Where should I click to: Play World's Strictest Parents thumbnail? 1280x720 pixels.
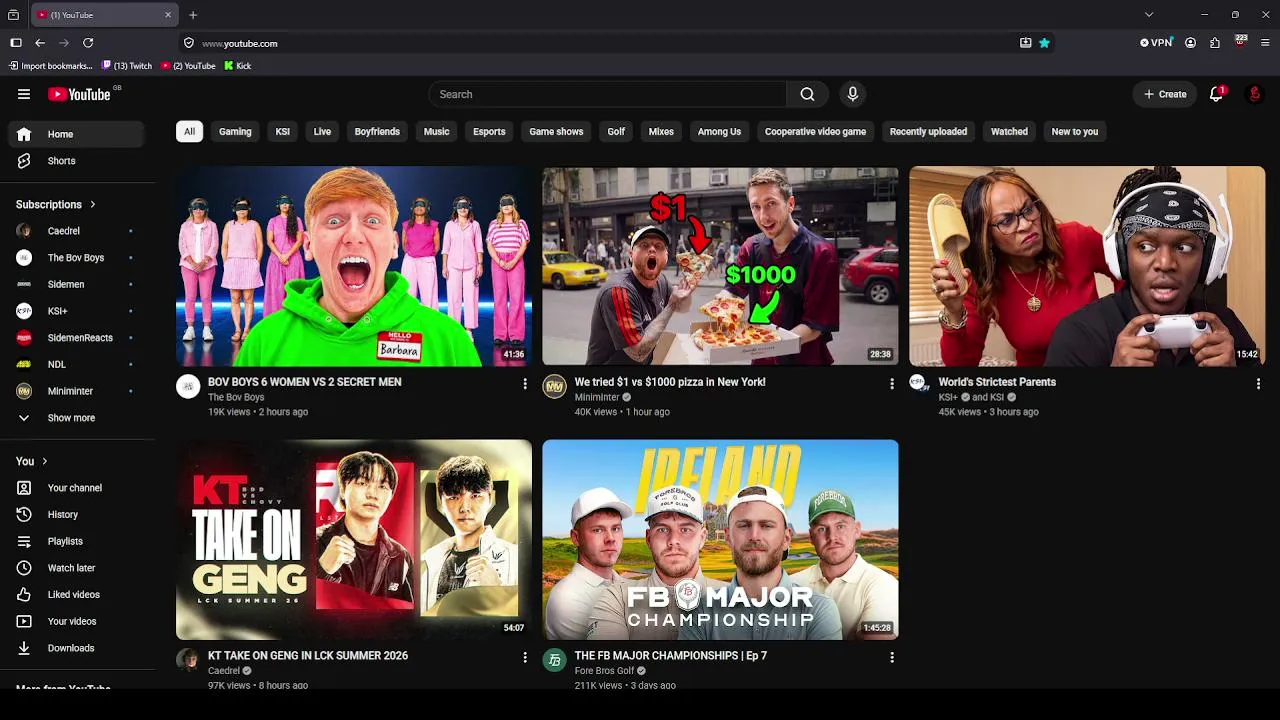pyautogui.click(x=1087, y=266)
